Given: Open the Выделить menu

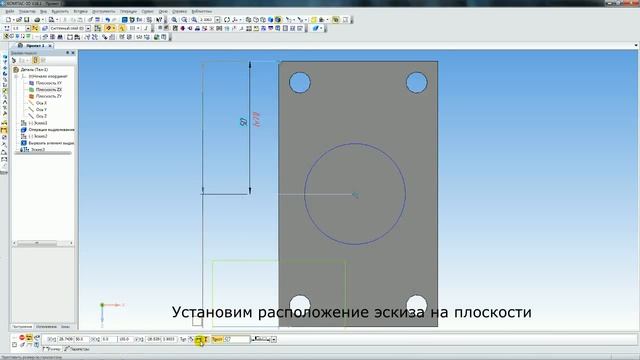Looking at the screenshot, I should point(60,11).
